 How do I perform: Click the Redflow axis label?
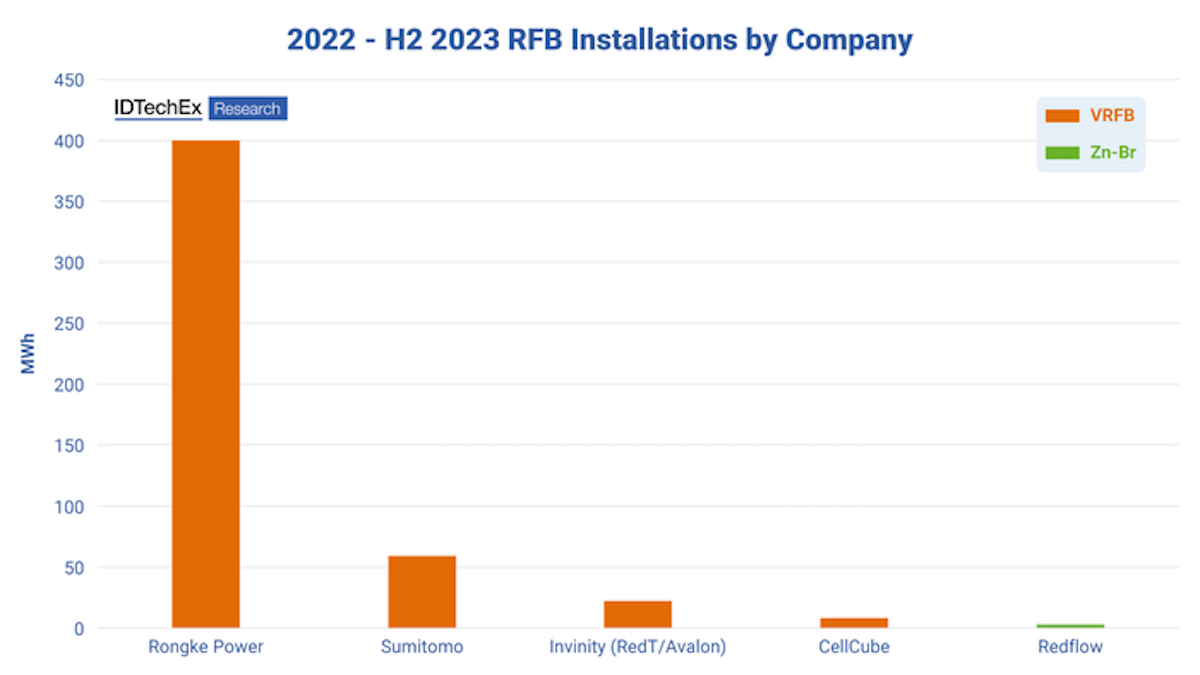[x=1070, y=647]
